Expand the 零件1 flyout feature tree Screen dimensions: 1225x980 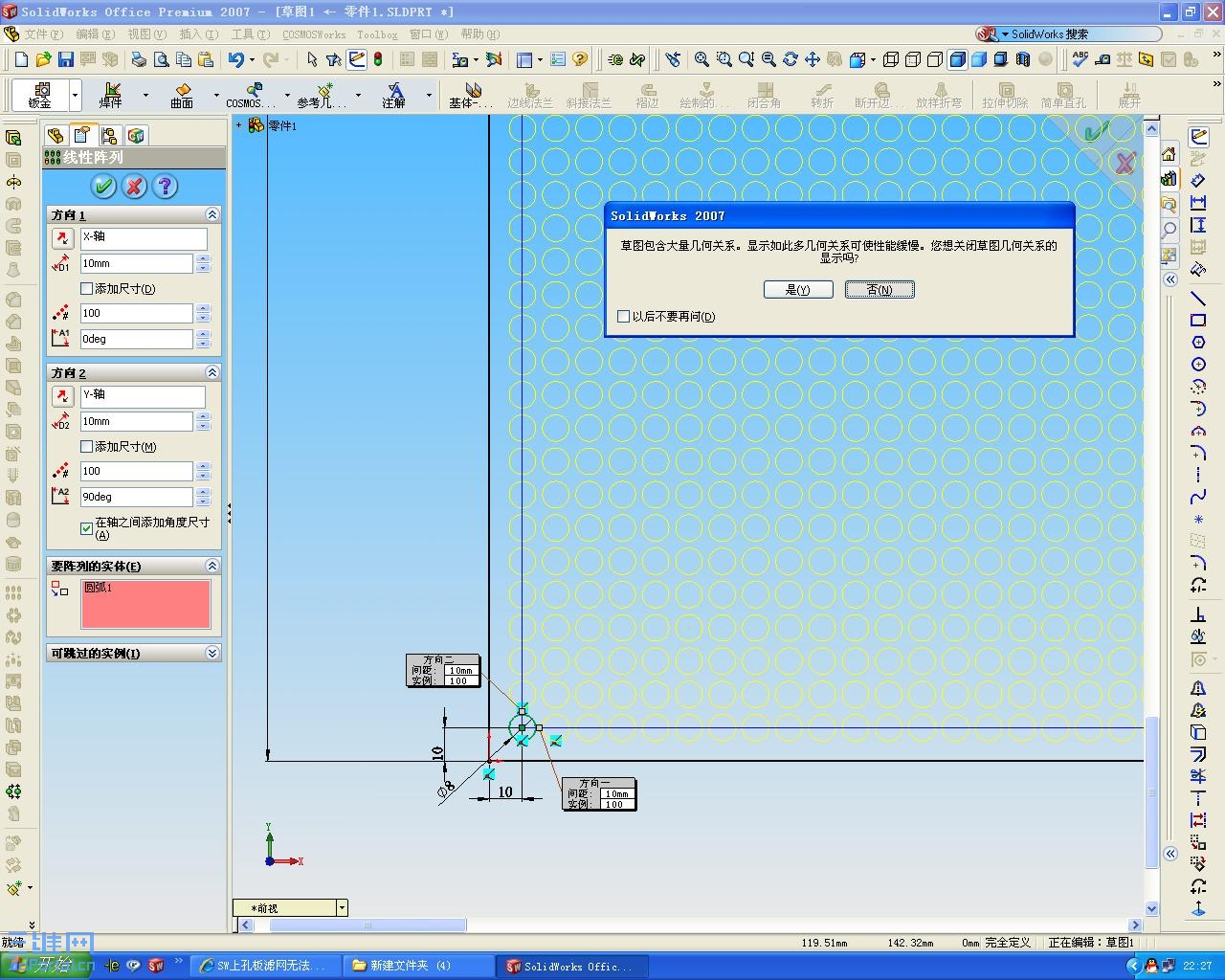pos(239,125)
